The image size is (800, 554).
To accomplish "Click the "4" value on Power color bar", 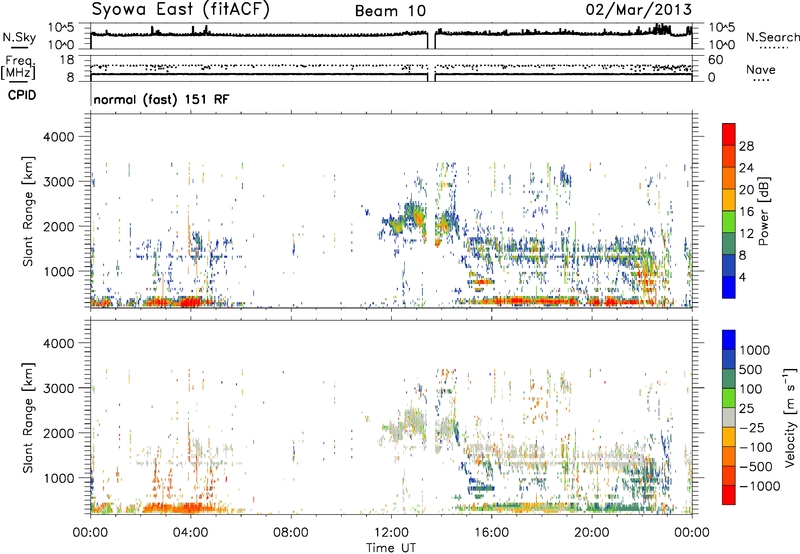I will (743, 277).
